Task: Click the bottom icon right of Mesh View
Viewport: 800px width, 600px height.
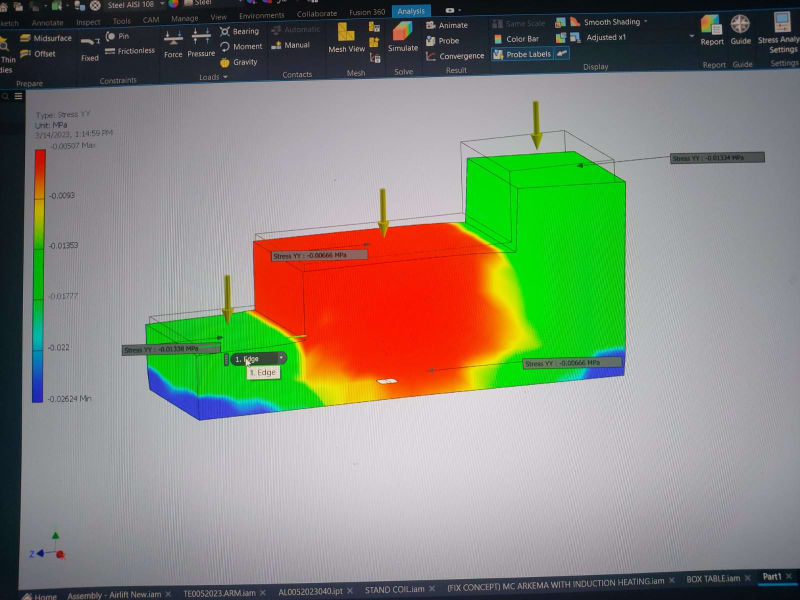Action: tap(375, 58)
